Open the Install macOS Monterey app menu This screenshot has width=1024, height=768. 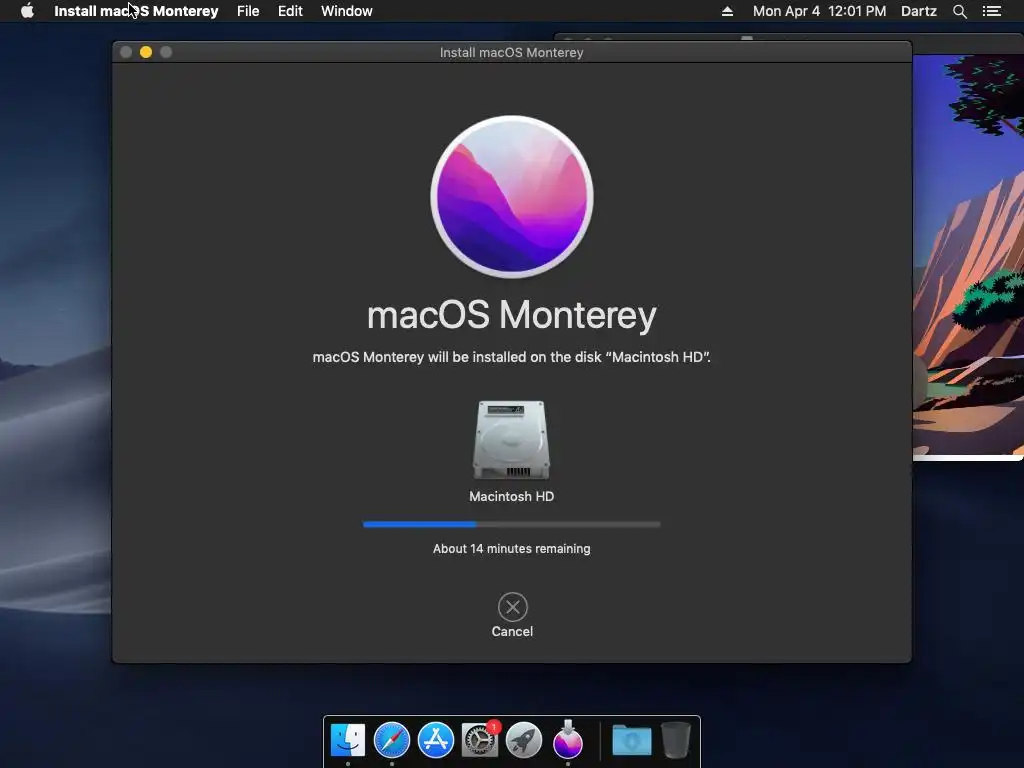136,11
